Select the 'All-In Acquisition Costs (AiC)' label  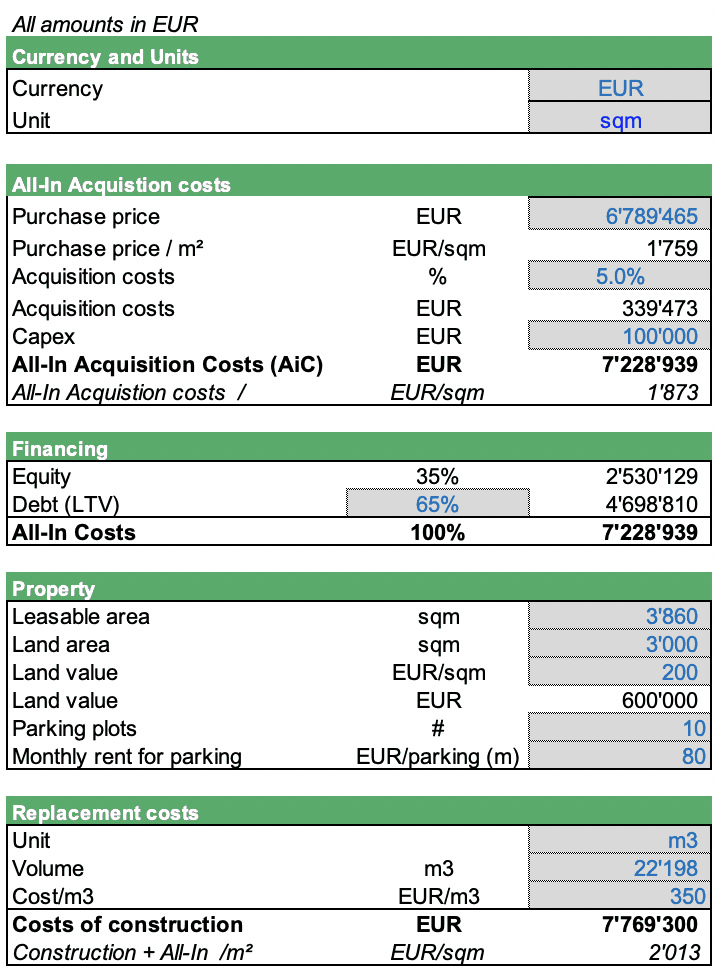click(168, 364)
